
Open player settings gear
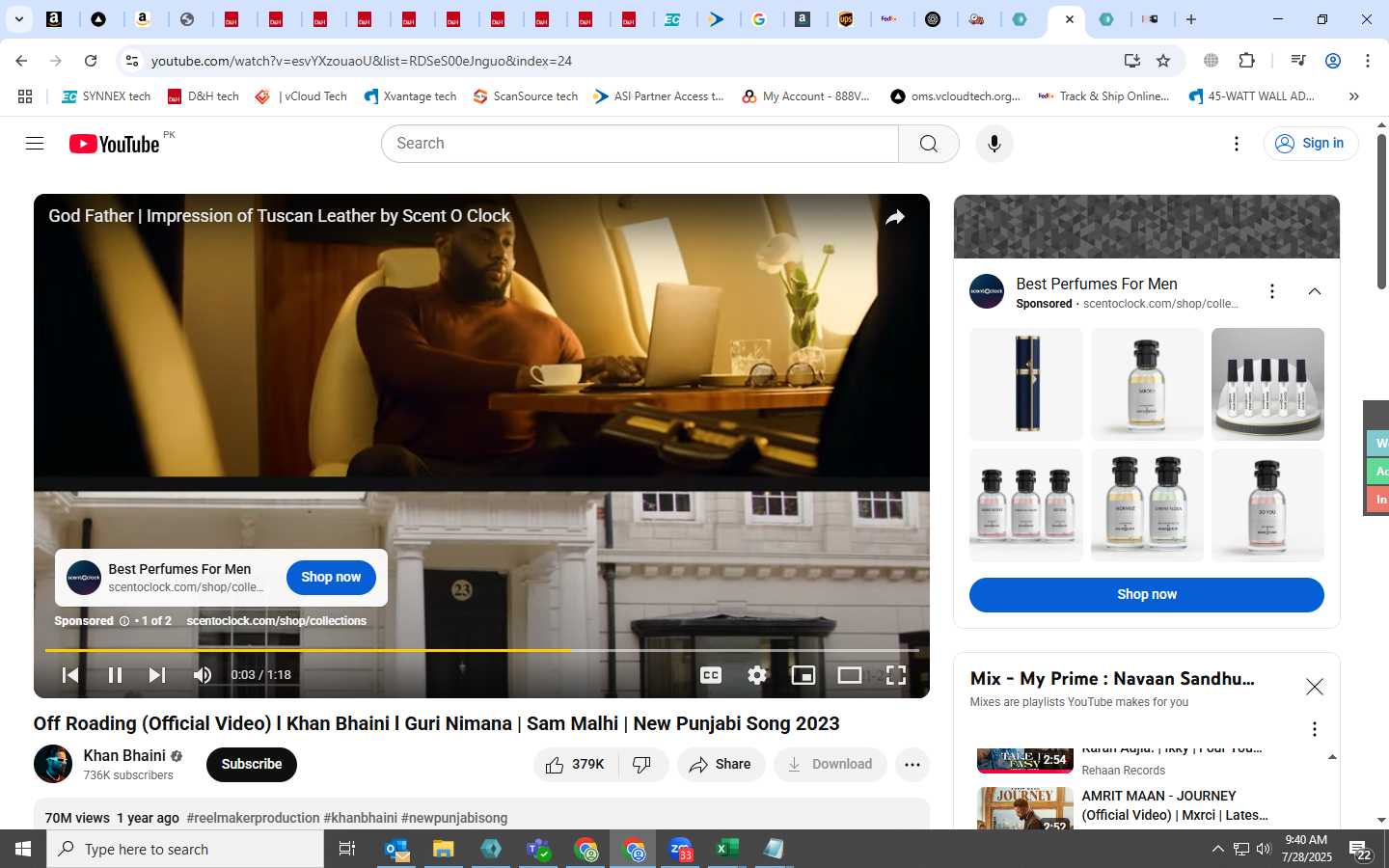click(757, 675)
